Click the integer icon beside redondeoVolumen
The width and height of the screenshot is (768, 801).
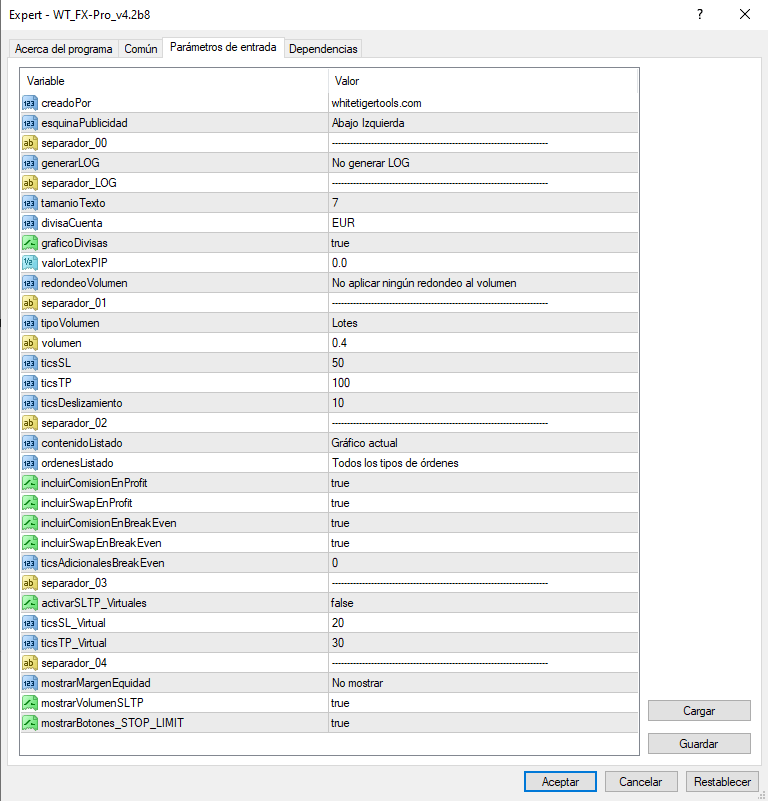tap(30, 283)
